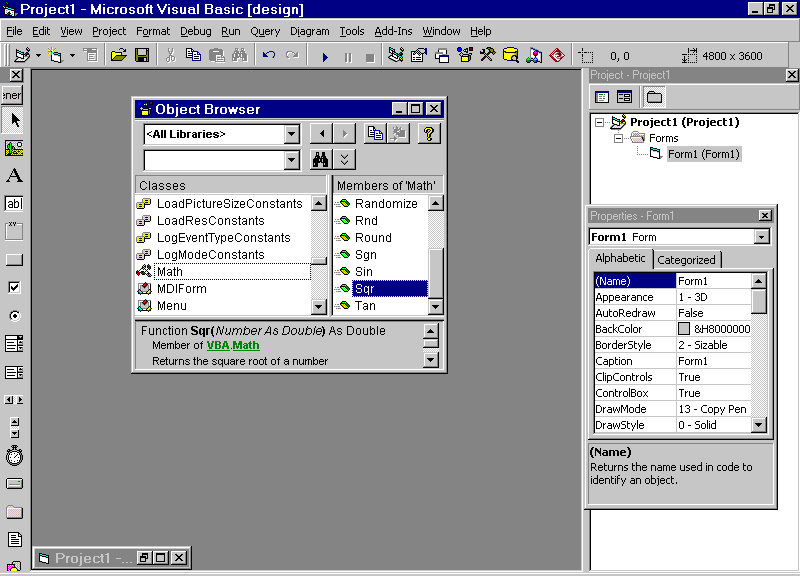Select the Pointer tool in the toolbox

(x=14, y=120)
